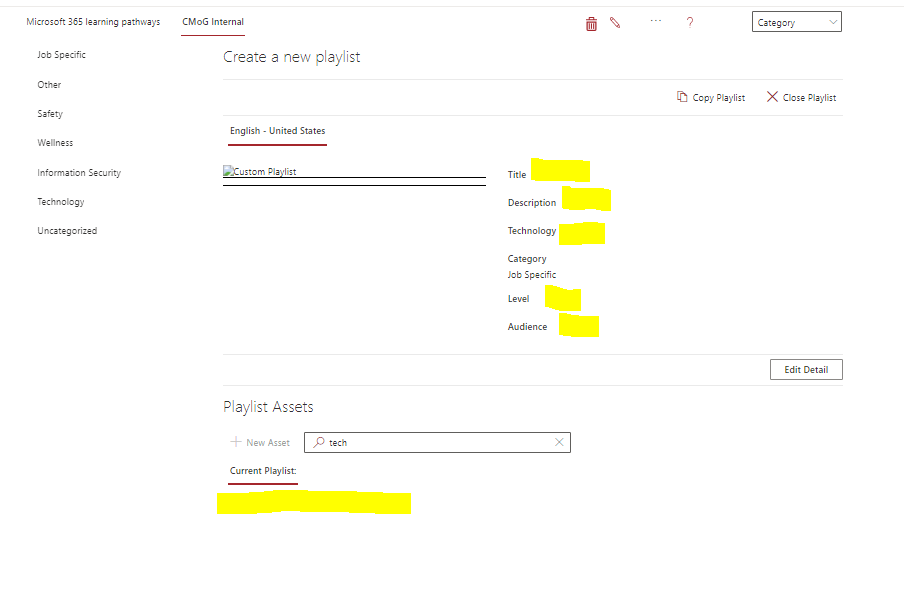Click the New Asset plus icon
This screenshot has height=605, width=904.
click(239, 441)
